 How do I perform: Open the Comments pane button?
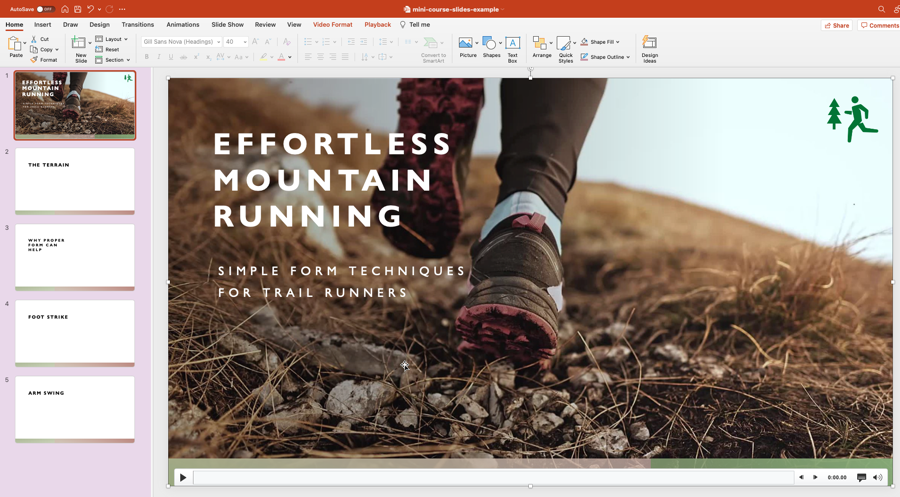[x=879, y=25]
